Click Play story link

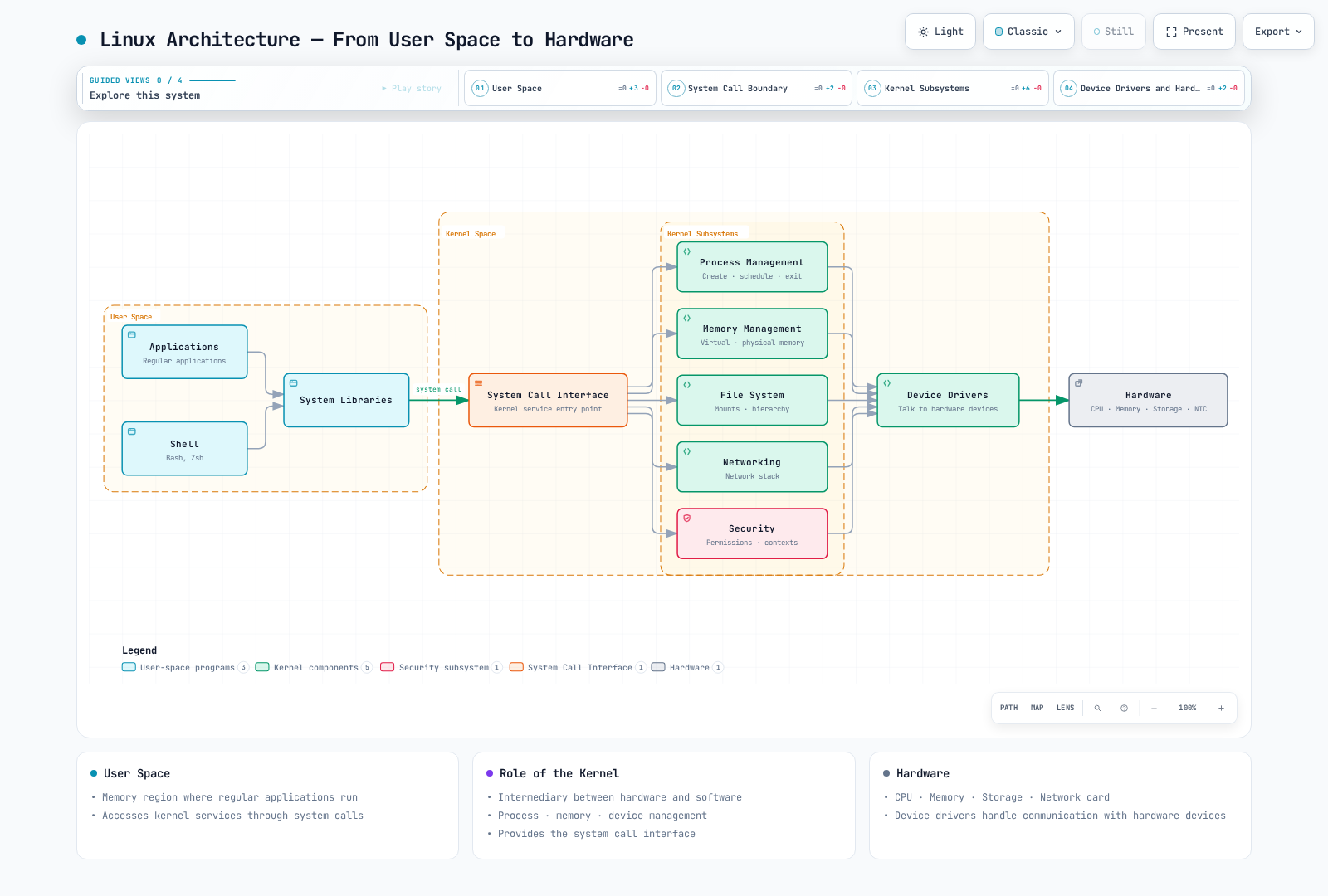pyautogui.click(x=412, y=88)
